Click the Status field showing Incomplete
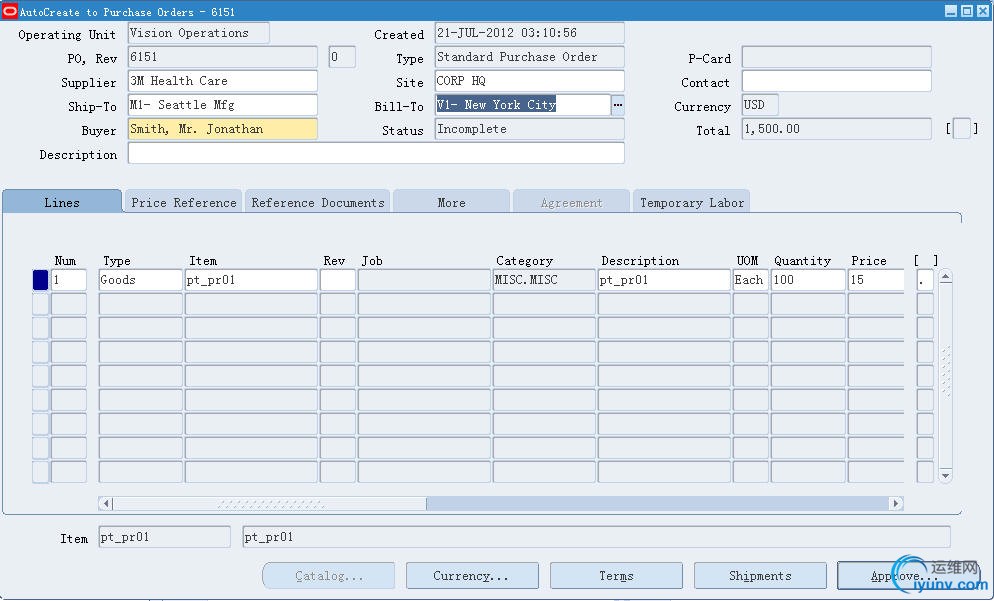This screenshot has width=994, height=601. [529, 129]
